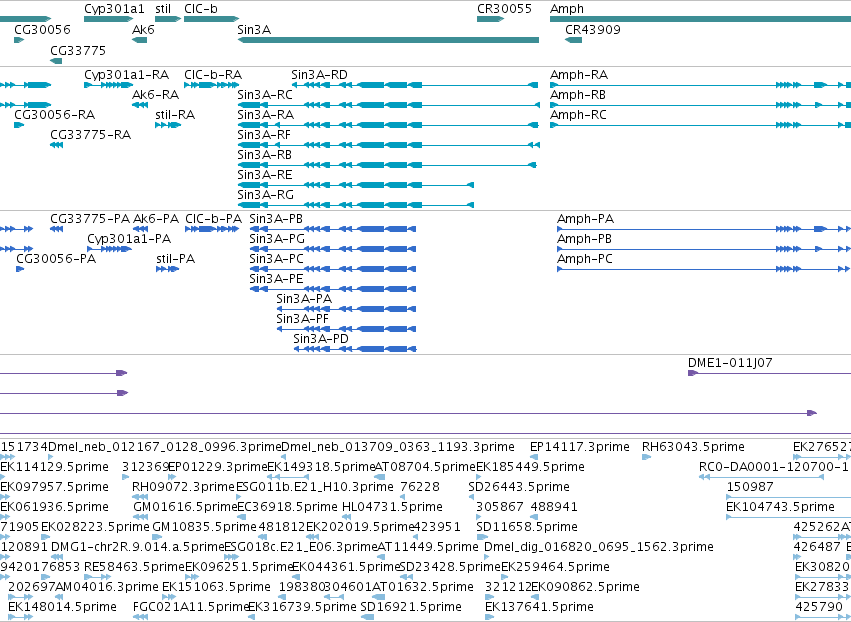Select protein Sin3A-PE
The width and height of the screenshot is (851, 622).
[333, 289]
